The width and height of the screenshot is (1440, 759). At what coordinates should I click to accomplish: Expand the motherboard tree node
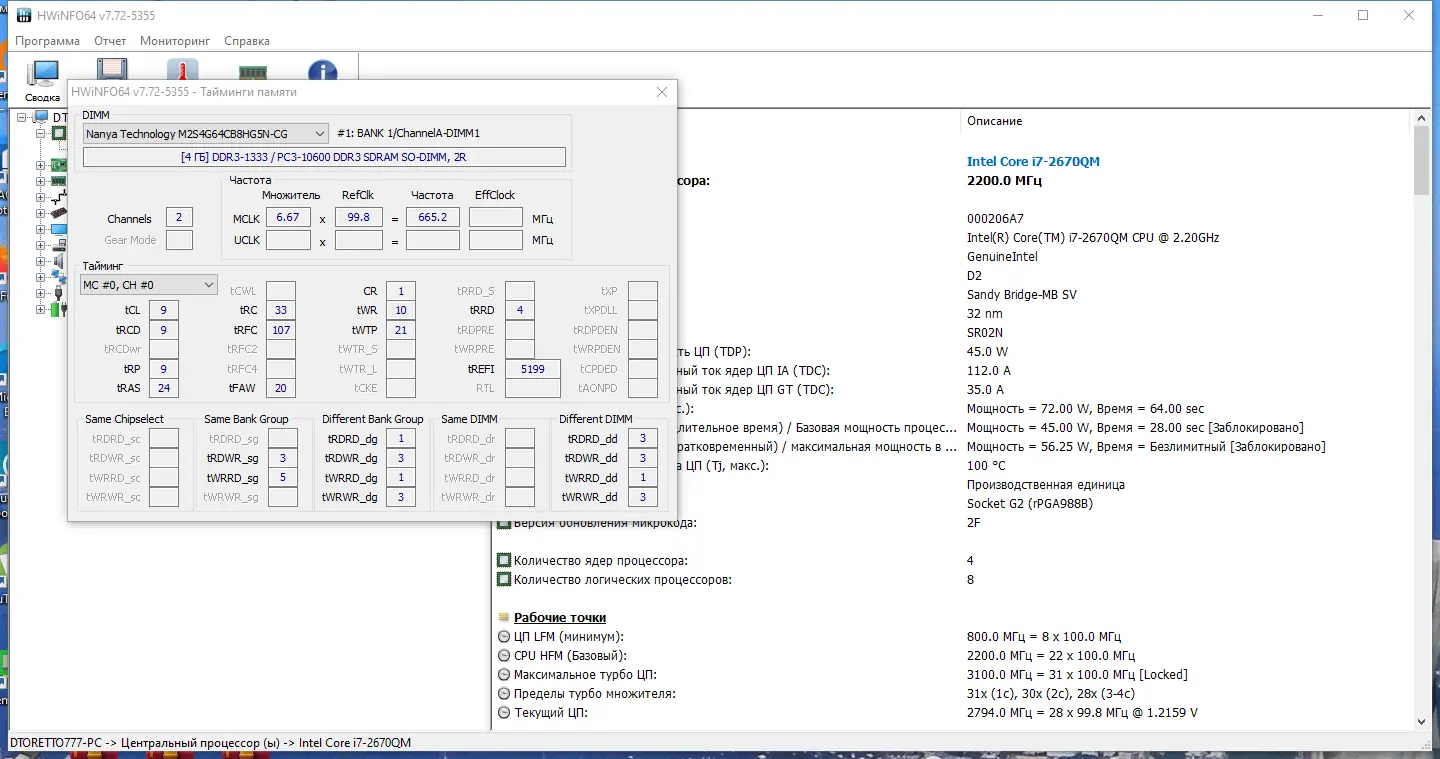tap(41, 165)
